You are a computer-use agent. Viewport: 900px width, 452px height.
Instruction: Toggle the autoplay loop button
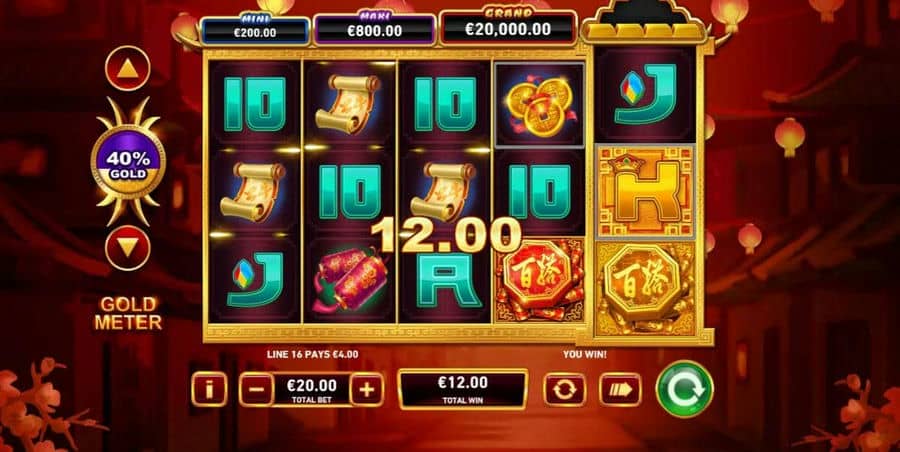pyautogui.click(x=564, y=389)
